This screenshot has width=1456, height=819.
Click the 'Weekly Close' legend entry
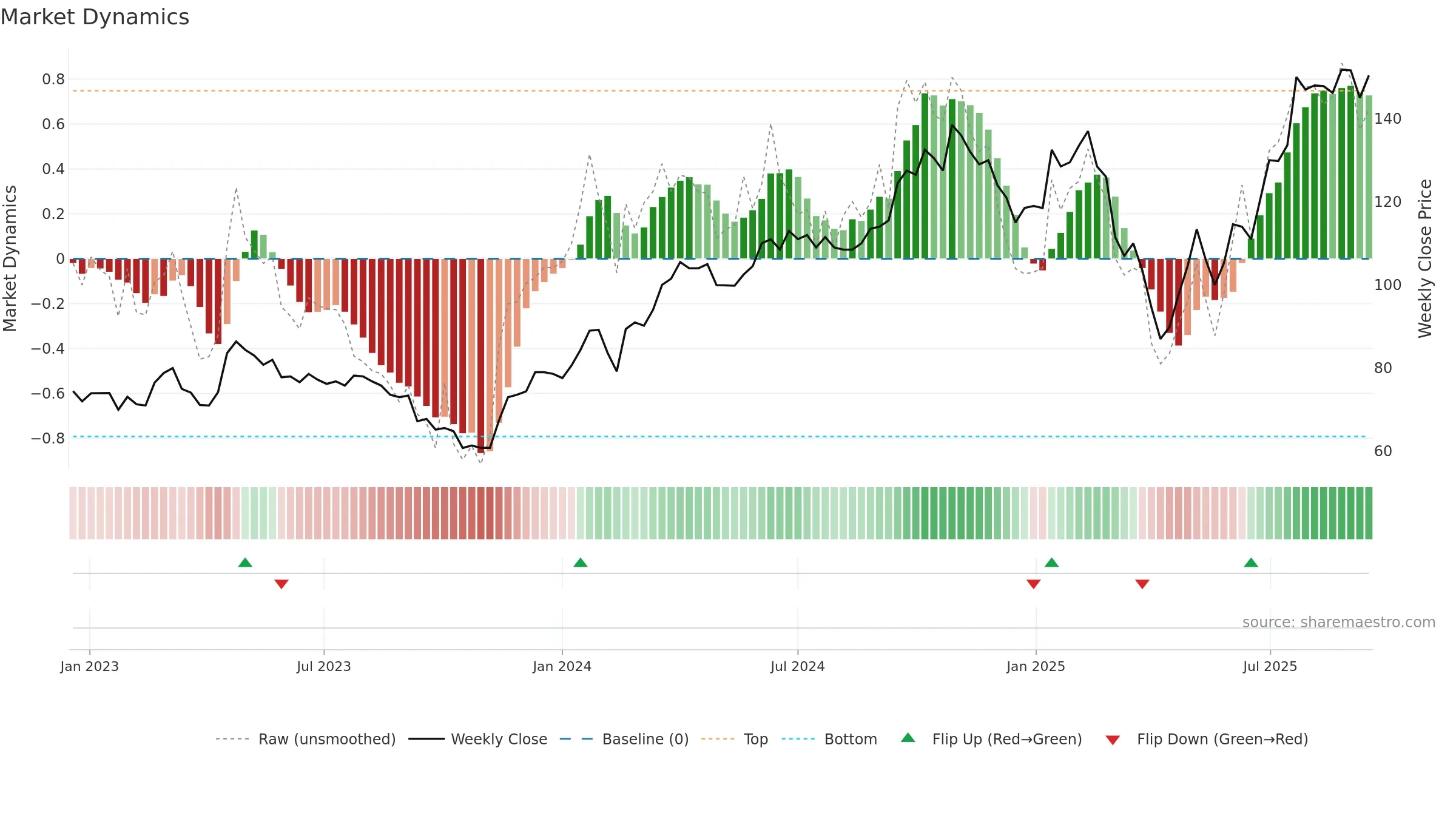point(478,739)
